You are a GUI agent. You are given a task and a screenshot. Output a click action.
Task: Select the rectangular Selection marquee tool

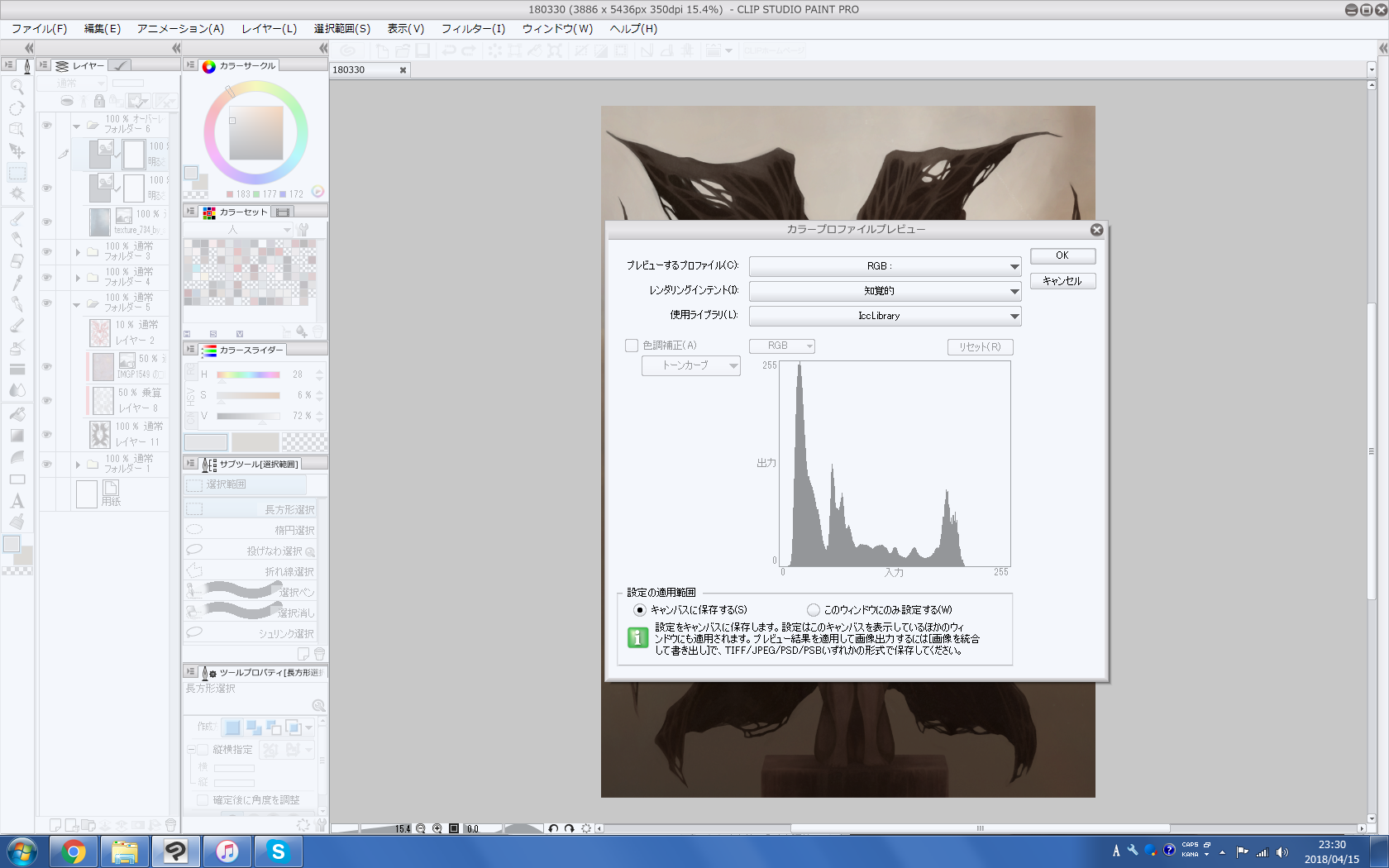tap(17, 173)
